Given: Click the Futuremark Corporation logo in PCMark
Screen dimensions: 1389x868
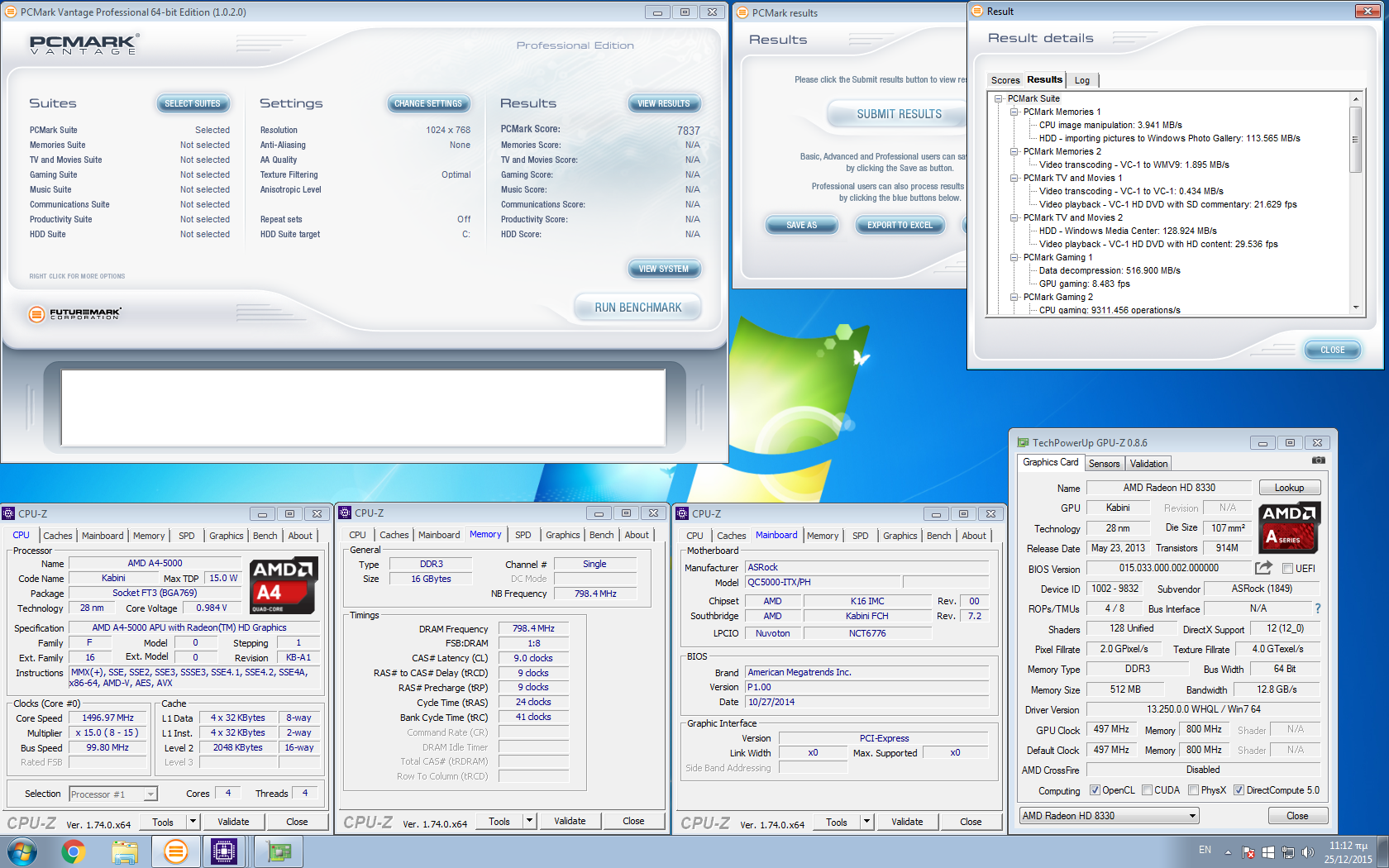Looking at the screenshot, I should [74, 314].
